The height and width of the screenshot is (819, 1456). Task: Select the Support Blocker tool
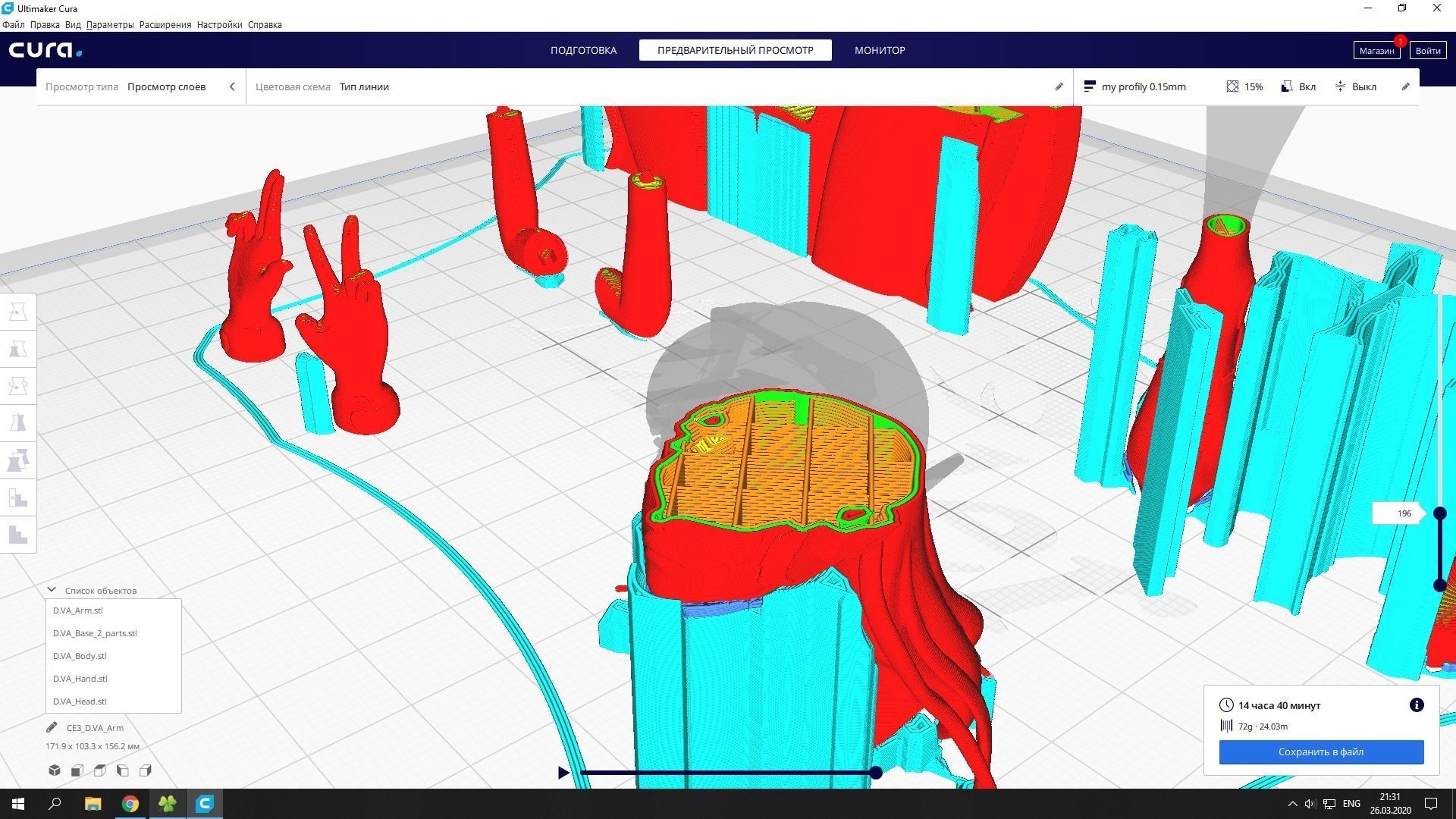tap(18, 497)
